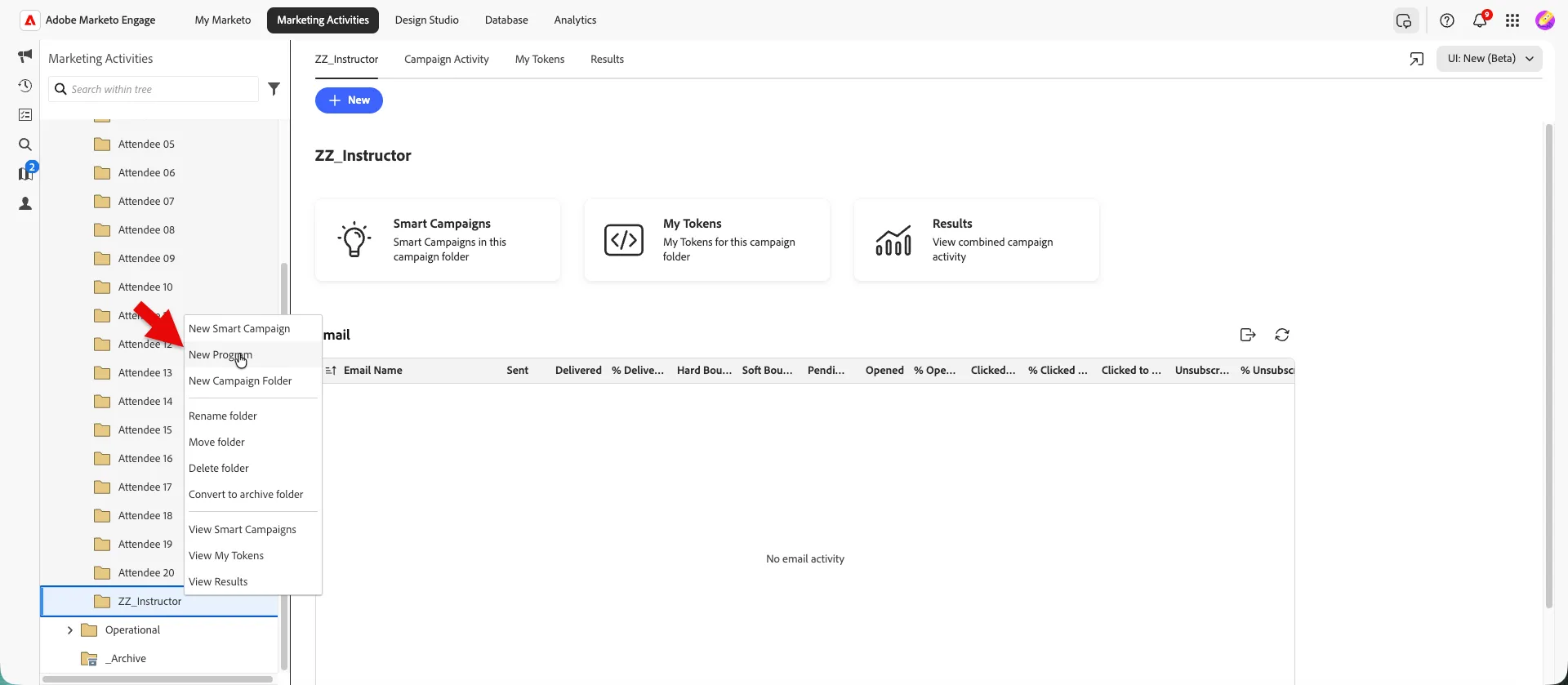Expand the Operational folder

coord(70,630)
